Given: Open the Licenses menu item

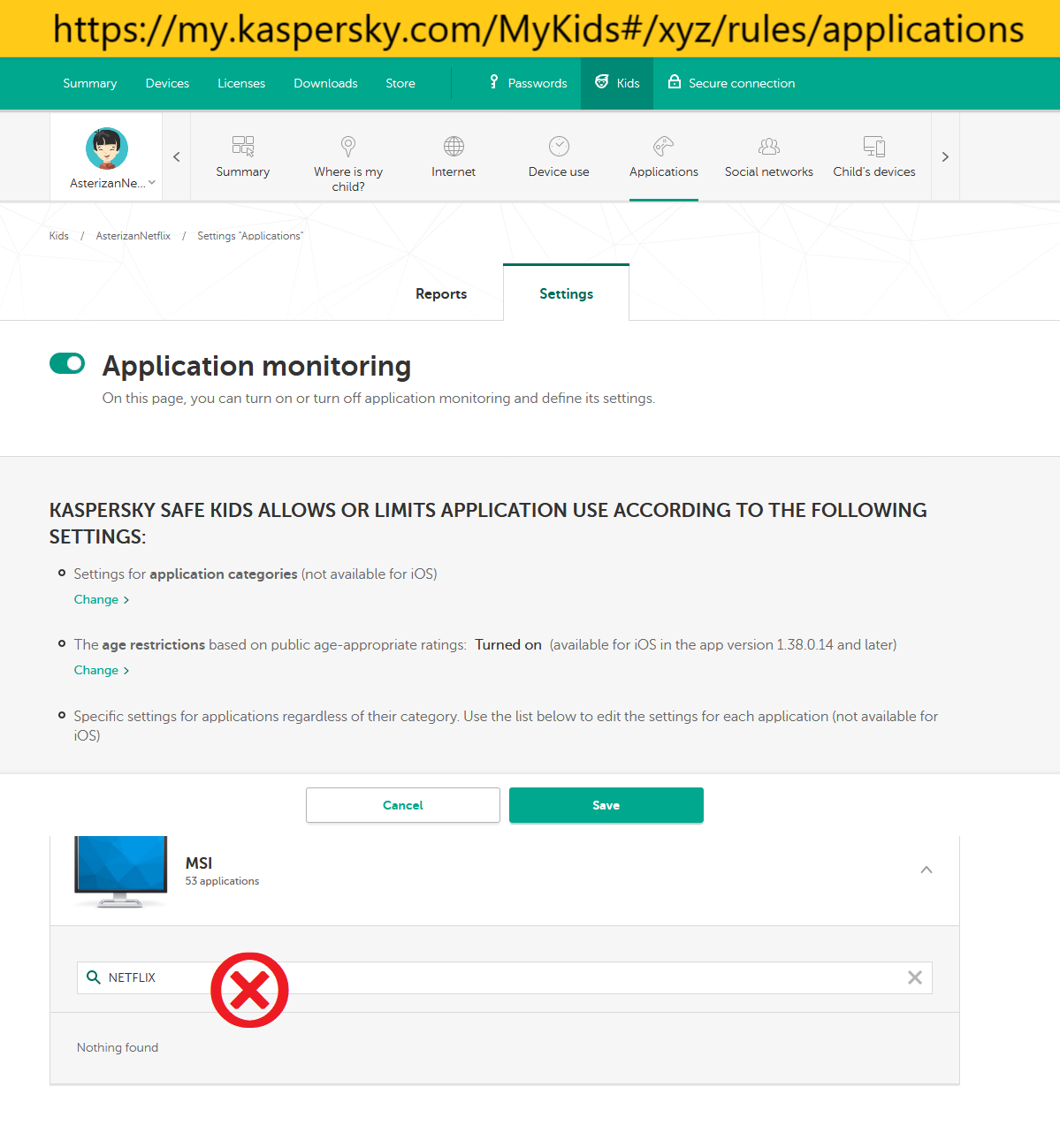Looking at the screenshot, I should pos(241,83).
